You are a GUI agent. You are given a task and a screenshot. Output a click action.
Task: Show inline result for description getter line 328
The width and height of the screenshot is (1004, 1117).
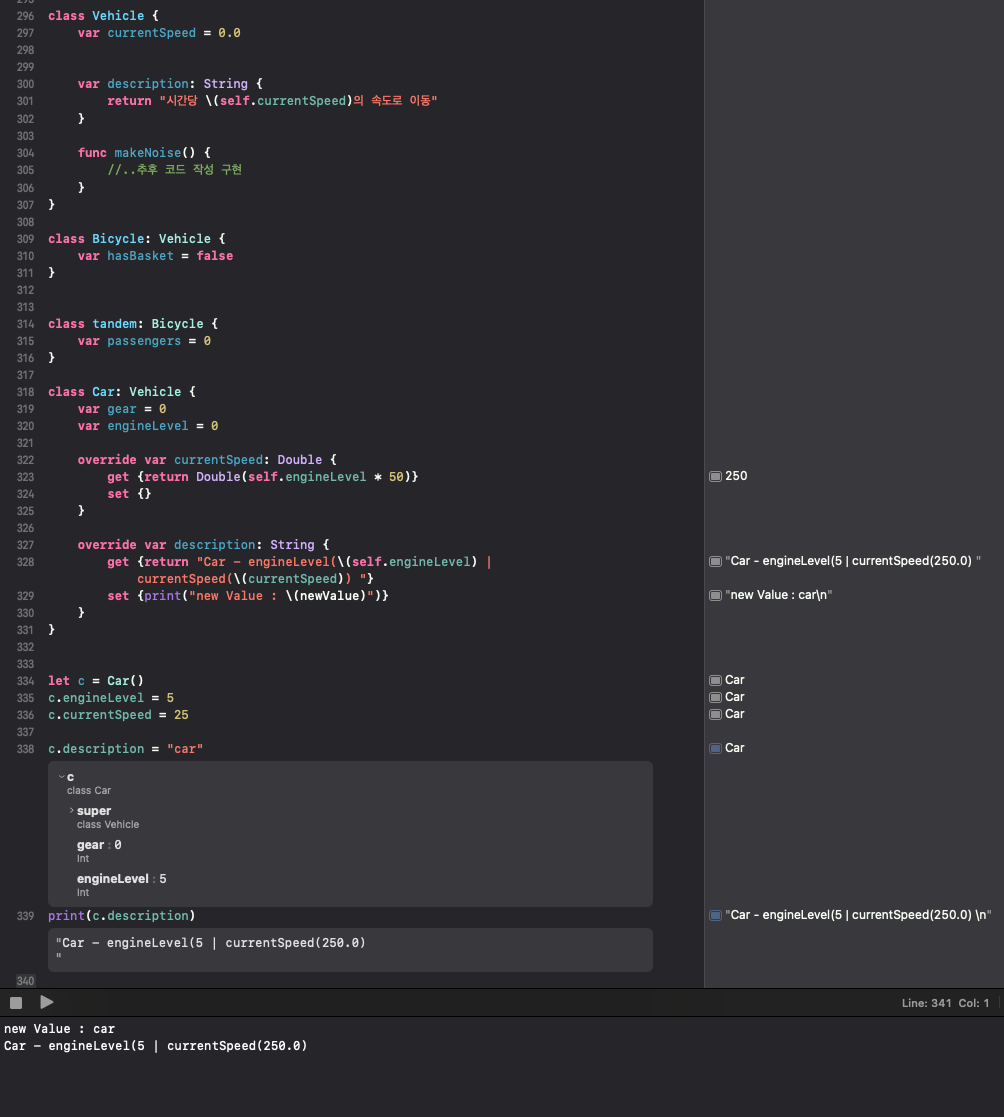tap(715, 561)
